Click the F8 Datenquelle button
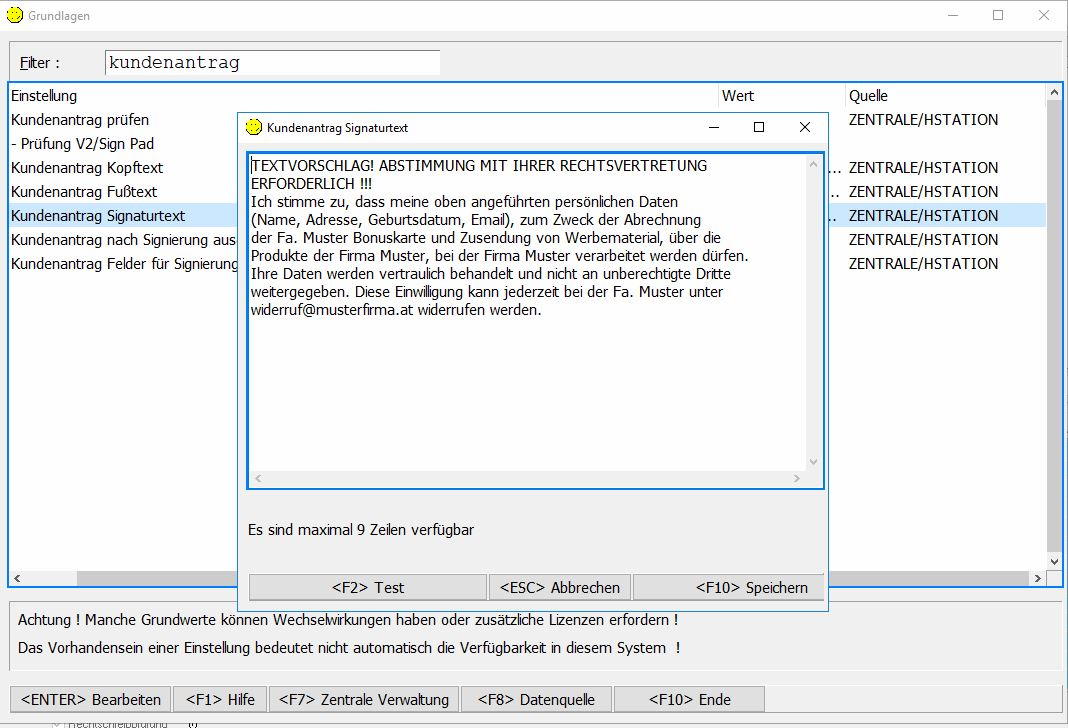The image size is (1068, 728). pos(536,699)
